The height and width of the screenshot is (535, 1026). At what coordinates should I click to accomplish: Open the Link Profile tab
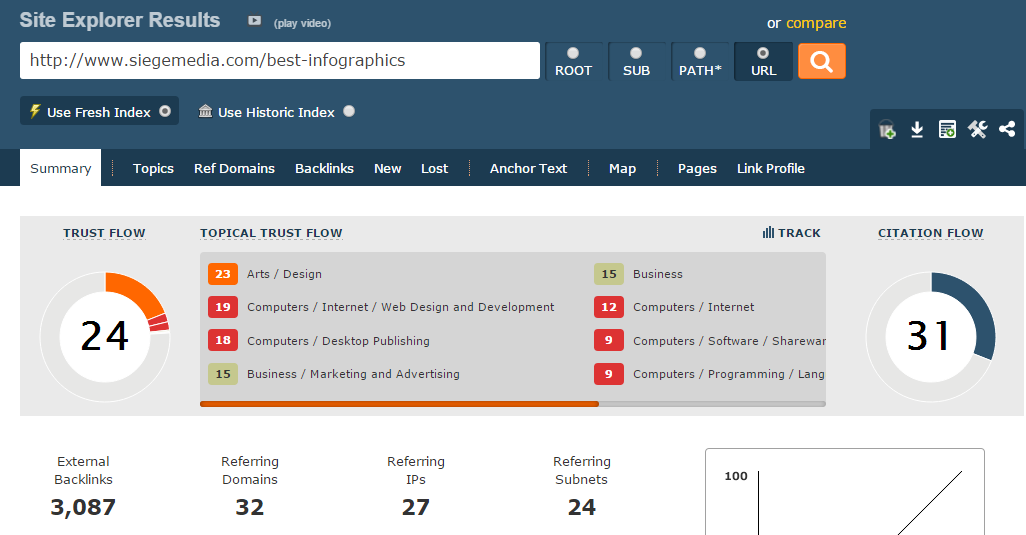770,168
